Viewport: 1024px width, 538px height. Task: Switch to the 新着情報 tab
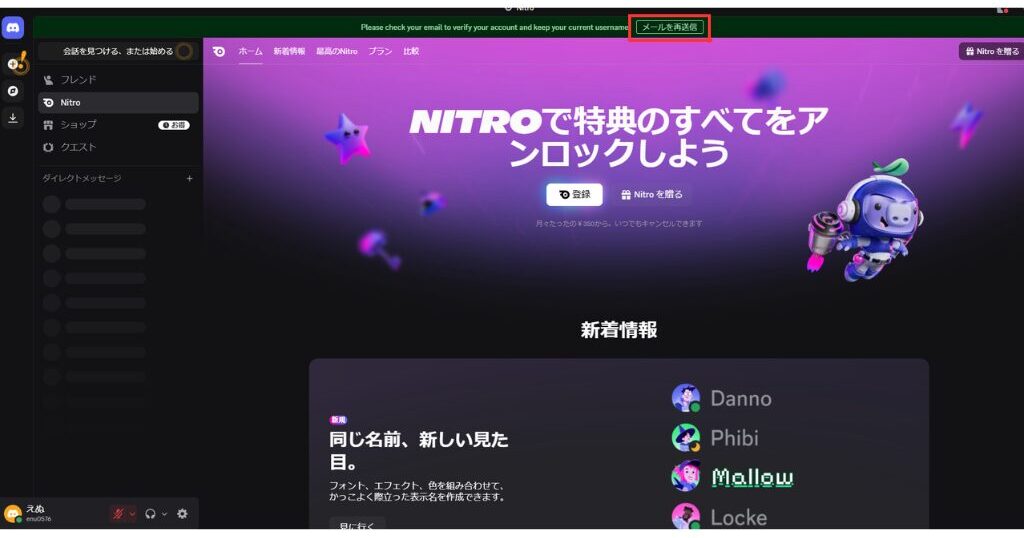pos(290,51)
